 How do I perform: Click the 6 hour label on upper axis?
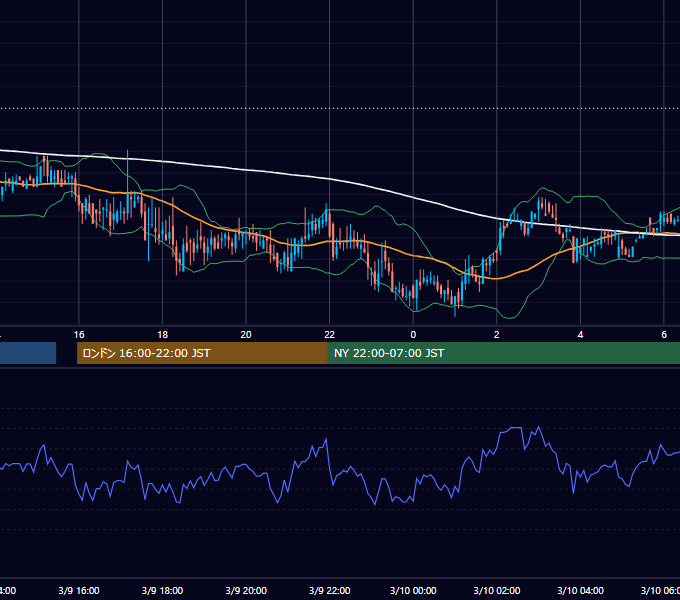(664, 334)
